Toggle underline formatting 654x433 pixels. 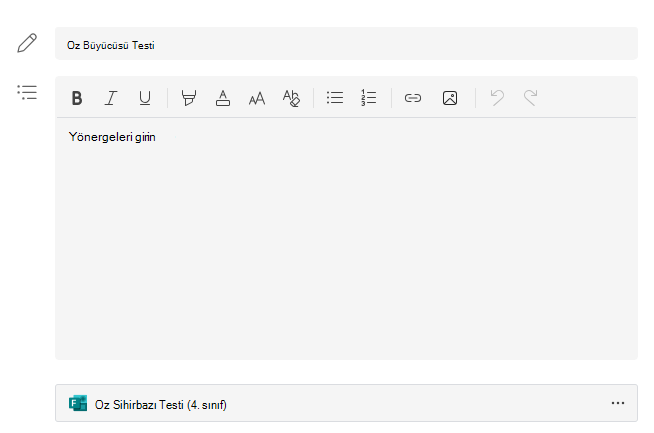pyautogui.click(x=145, y=98)
